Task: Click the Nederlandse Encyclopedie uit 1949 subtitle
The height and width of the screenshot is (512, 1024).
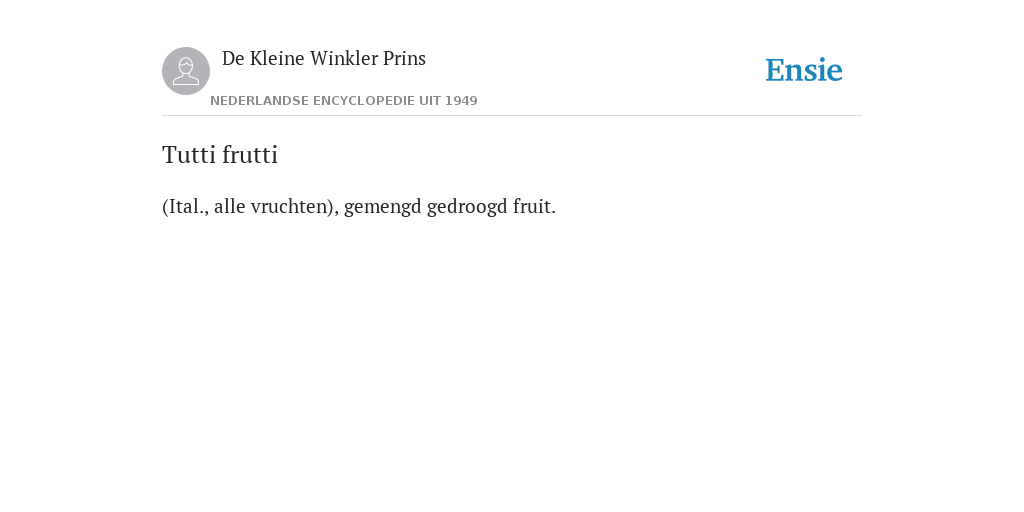Action: (x=344, y=101)
